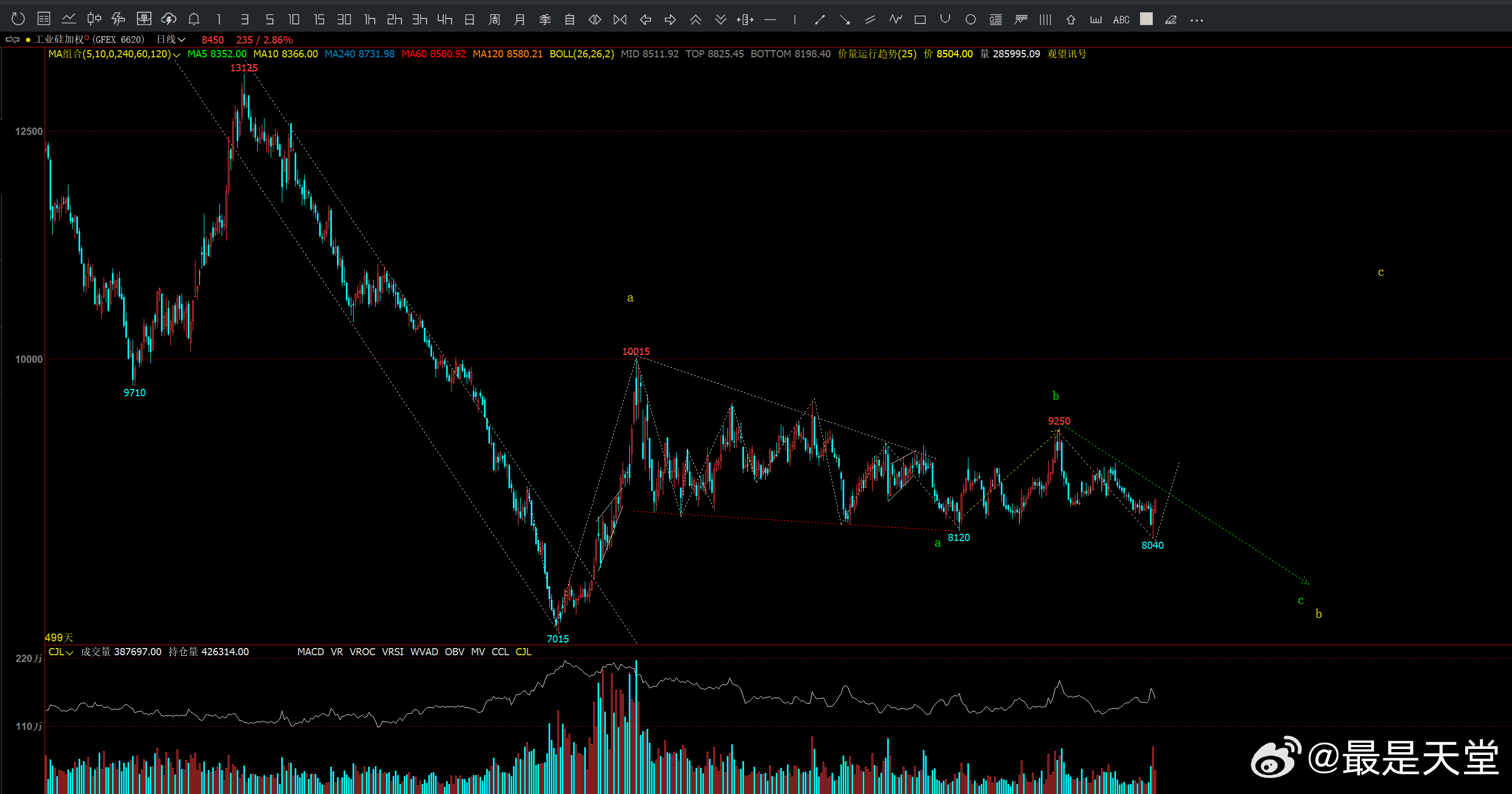Select the trend line segment tool

(820, 20)
